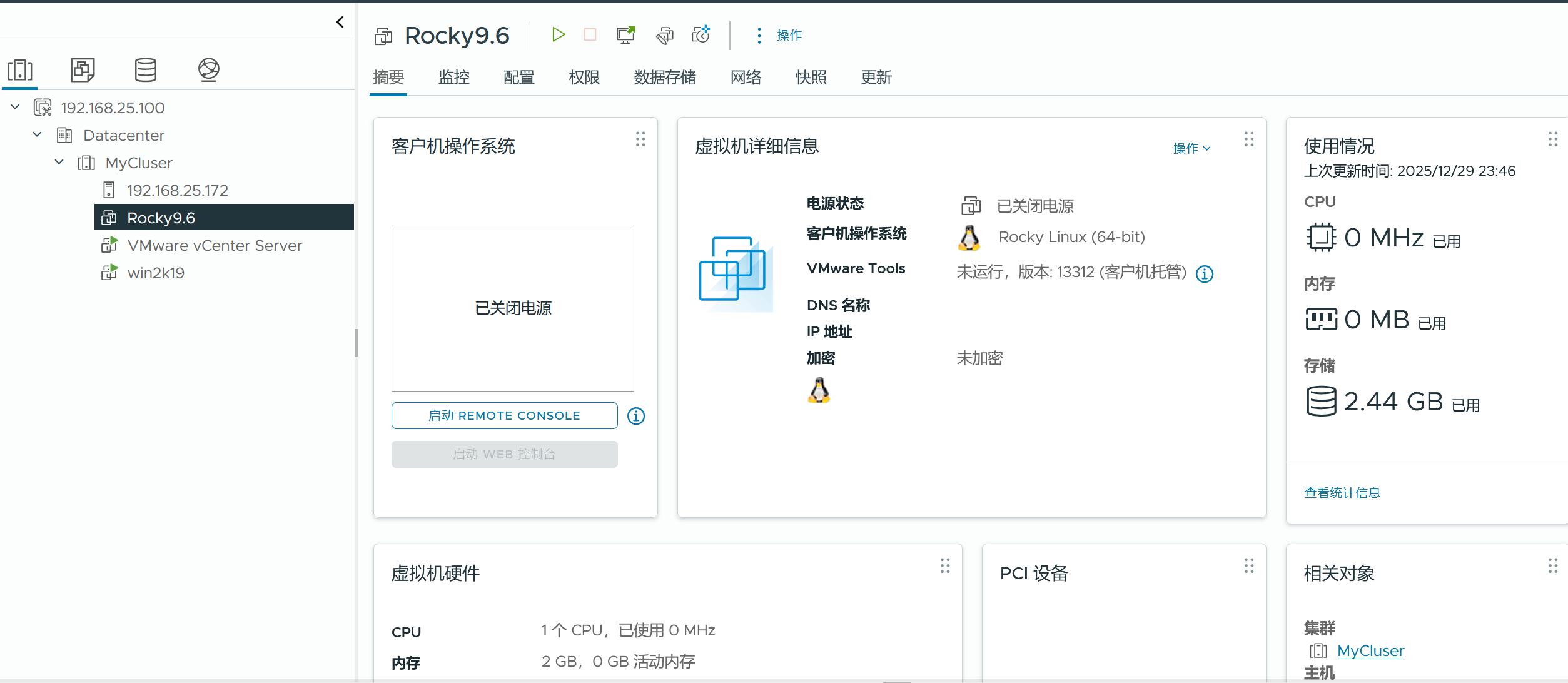This screenshot has height=683, width=1568.
Task: Click the Edit Settings icon in toolbar
Action: tap(665, 35)
